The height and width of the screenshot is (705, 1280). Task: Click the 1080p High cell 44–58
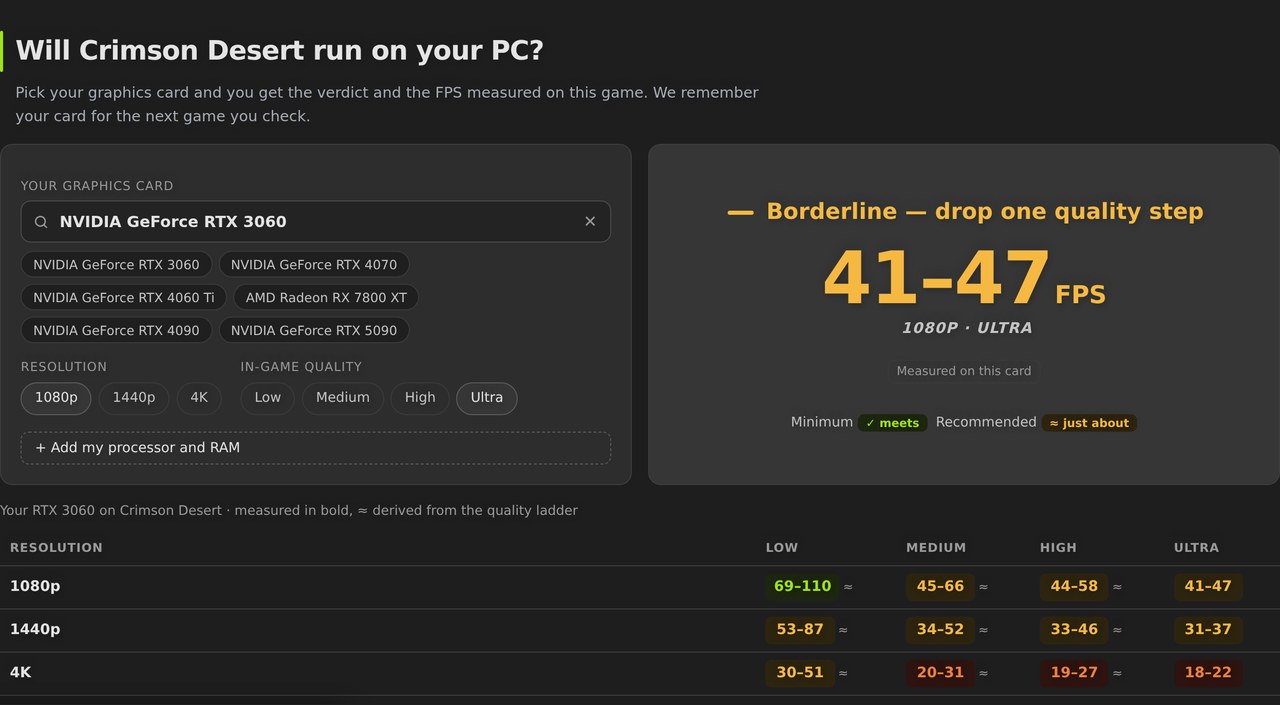(1074, 587)
